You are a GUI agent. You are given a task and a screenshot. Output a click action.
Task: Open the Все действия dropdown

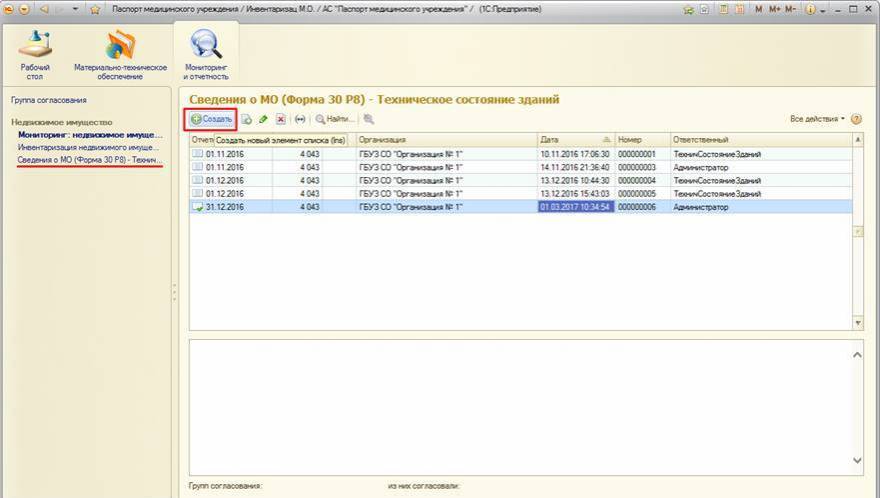click(817, 119)
